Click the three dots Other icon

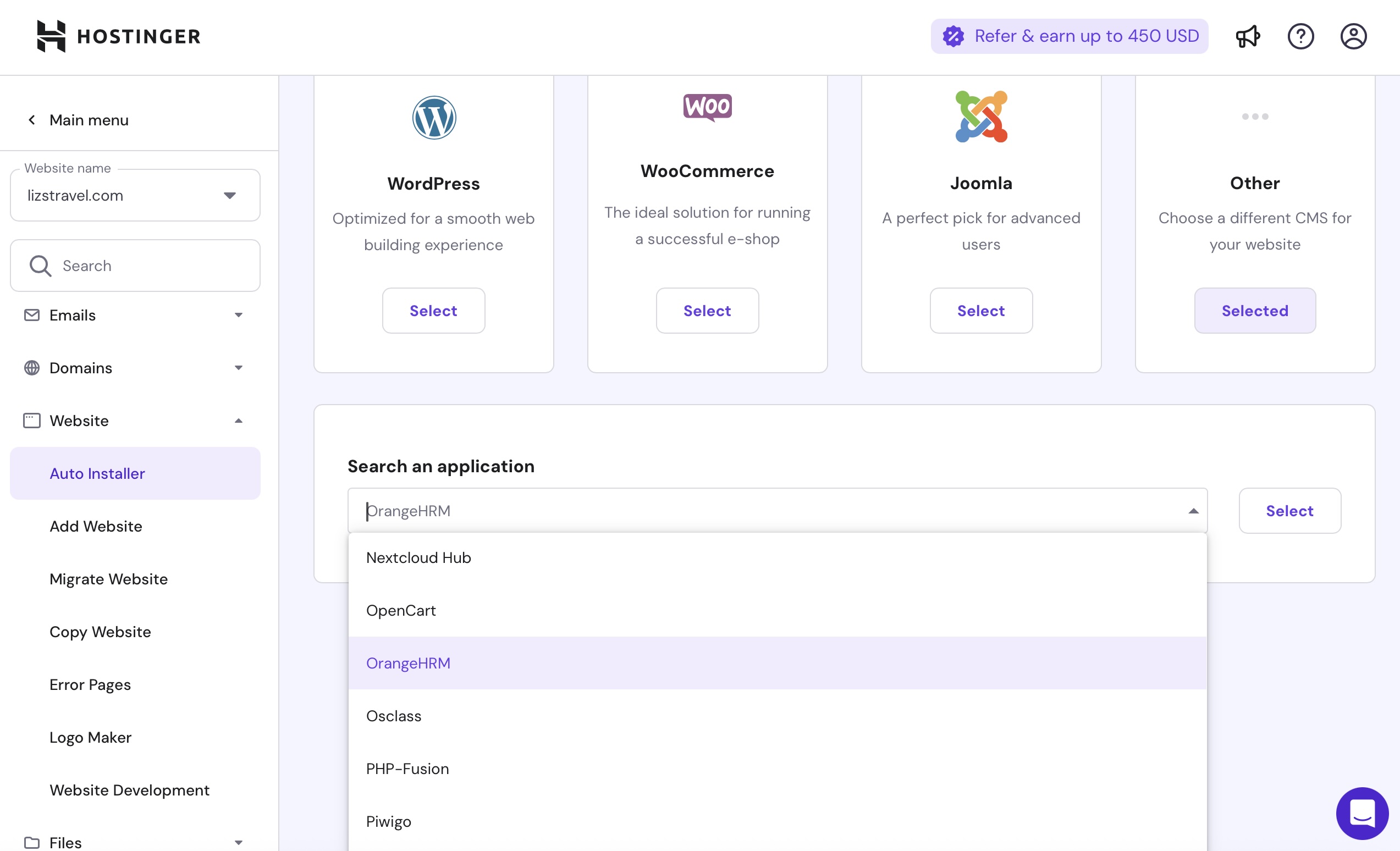click(x=1254, y=117)
